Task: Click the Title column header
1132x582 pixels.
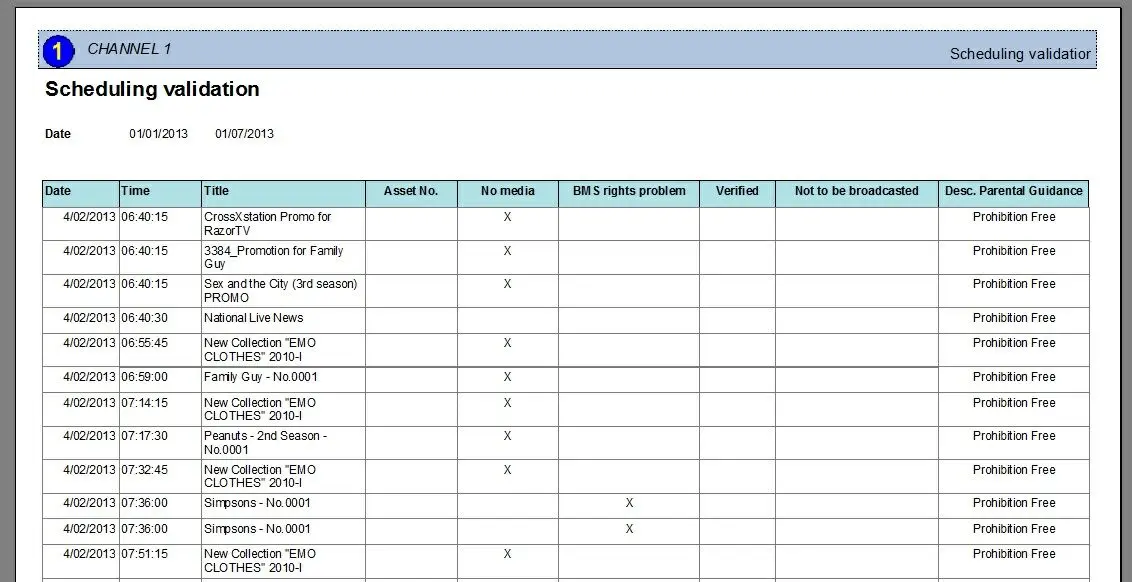Action: click(216, 191)
